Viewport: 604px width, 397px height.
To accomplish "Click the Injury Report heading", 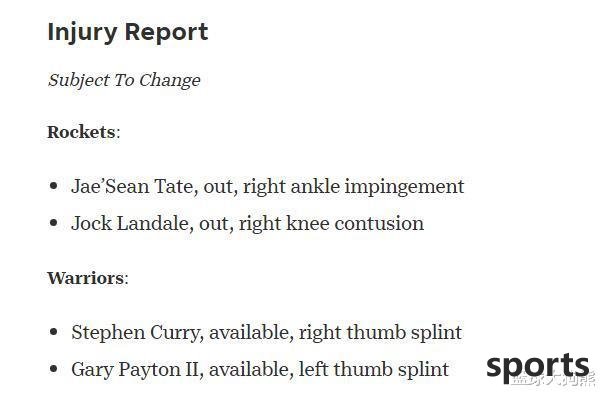I will (x=128, y=32).
